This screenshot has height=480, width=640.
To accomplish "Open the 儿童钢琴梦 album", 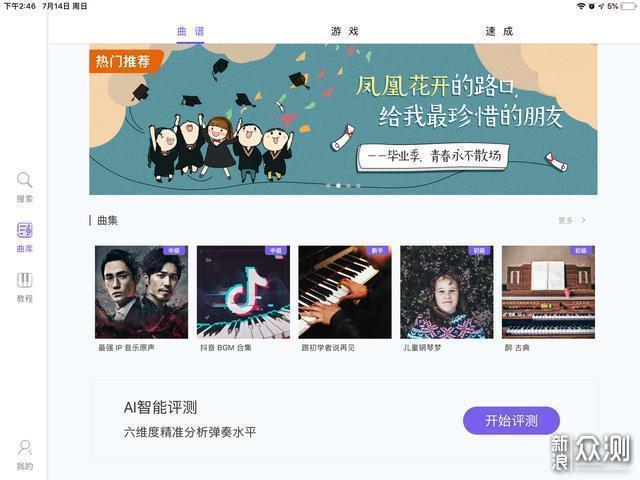I will [x=447, y=292].
